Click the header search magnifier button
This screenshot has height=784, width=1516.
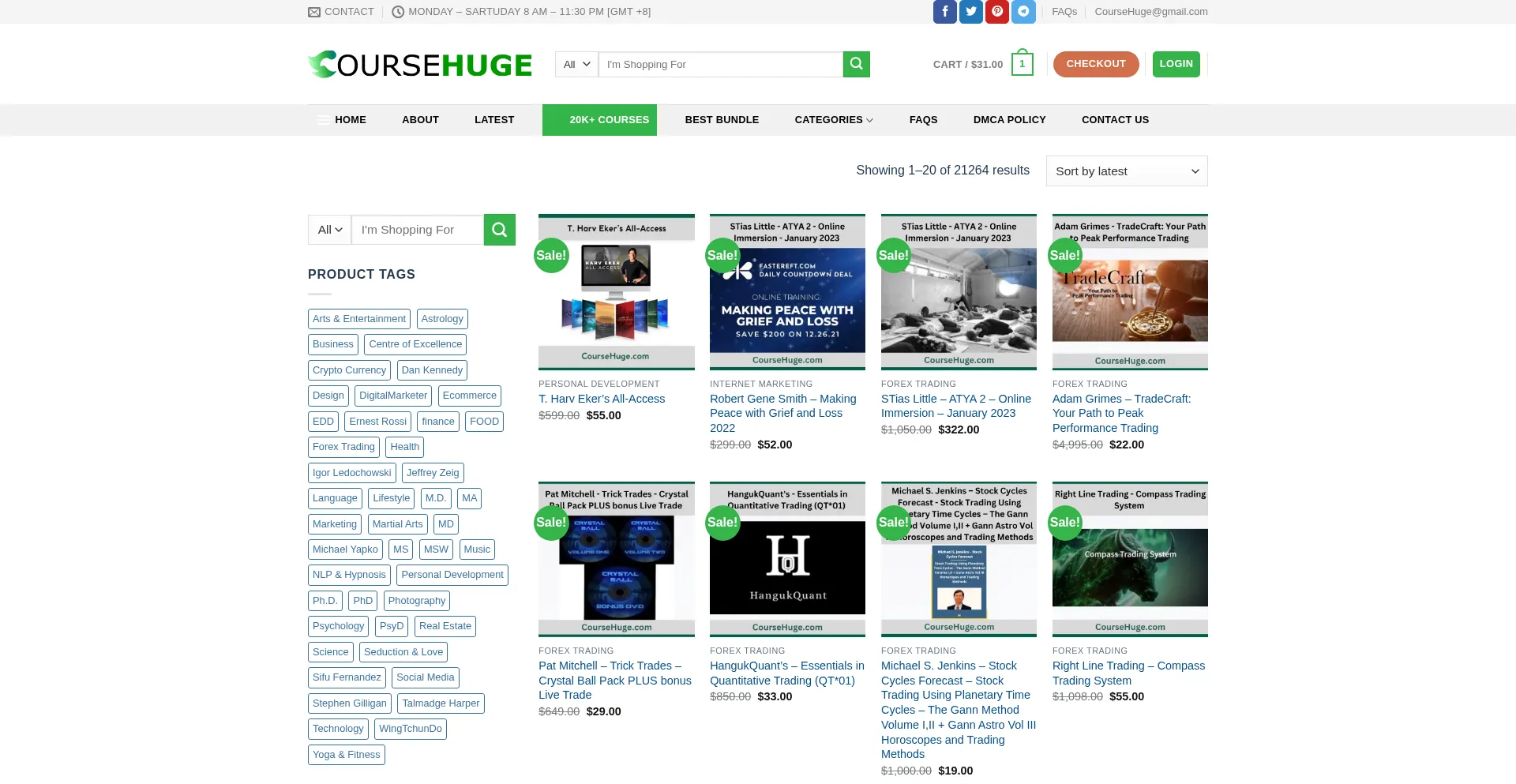pos(856,64)
